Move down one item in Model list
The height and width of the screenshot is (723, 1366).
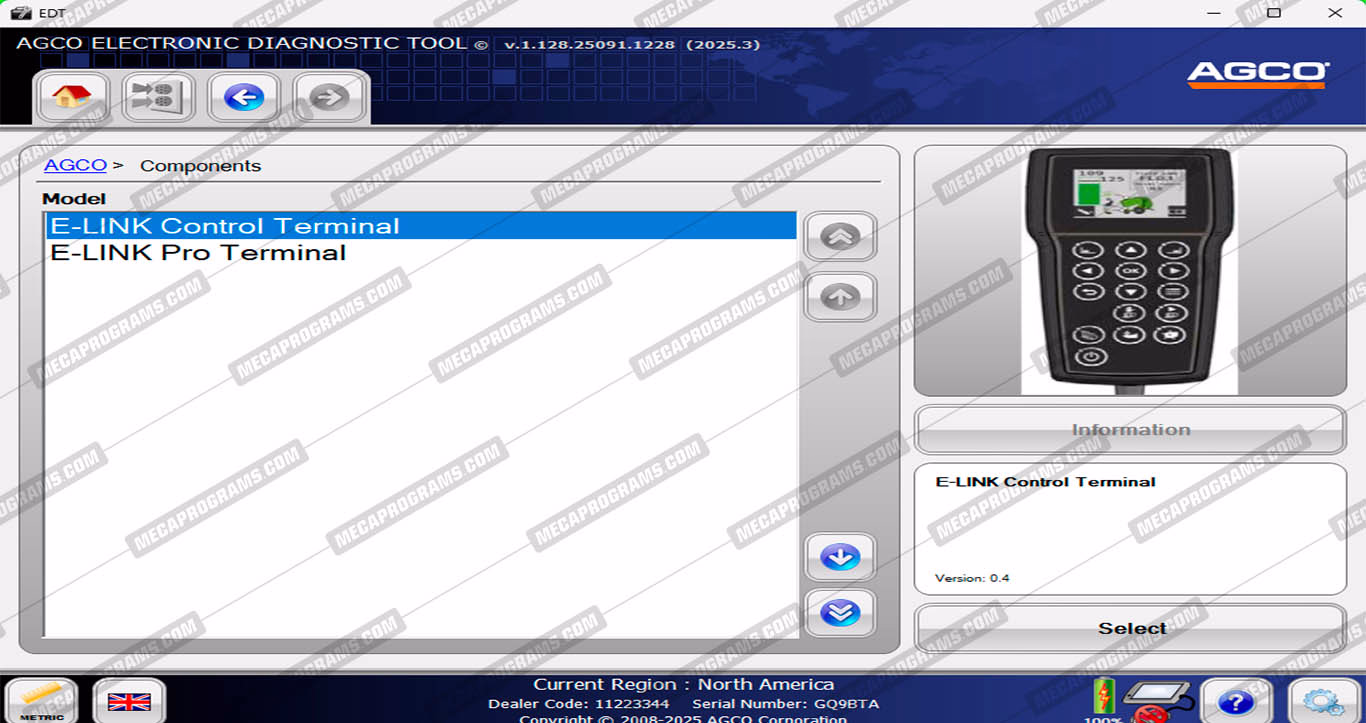pos(840,557)
